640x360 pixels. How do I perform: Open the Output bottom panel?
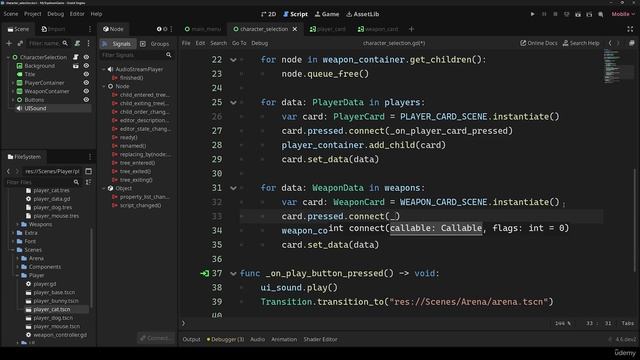click(191, 339)
